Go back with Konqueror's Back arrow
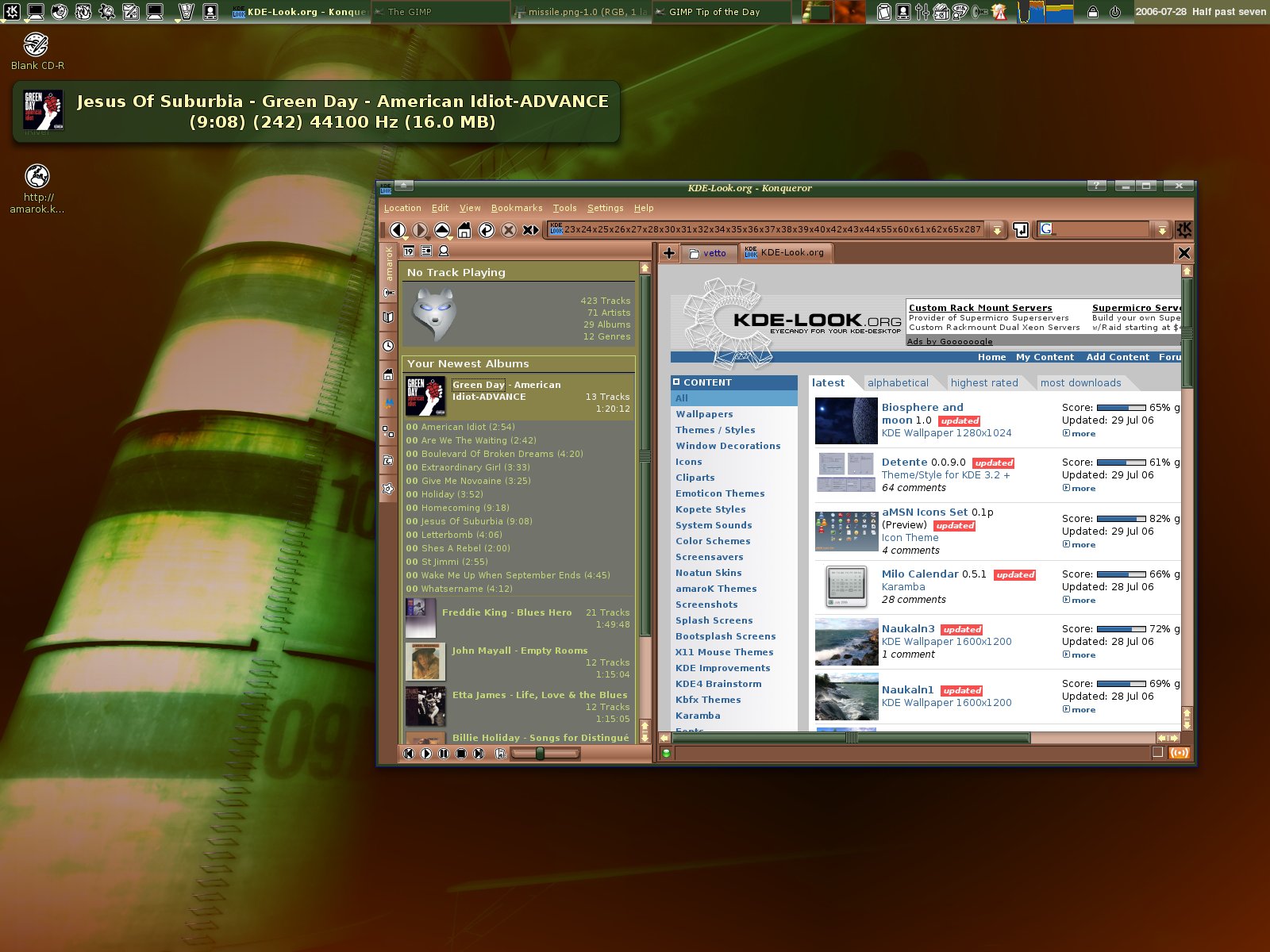The image size is (1270, 952). click(398, 230)
